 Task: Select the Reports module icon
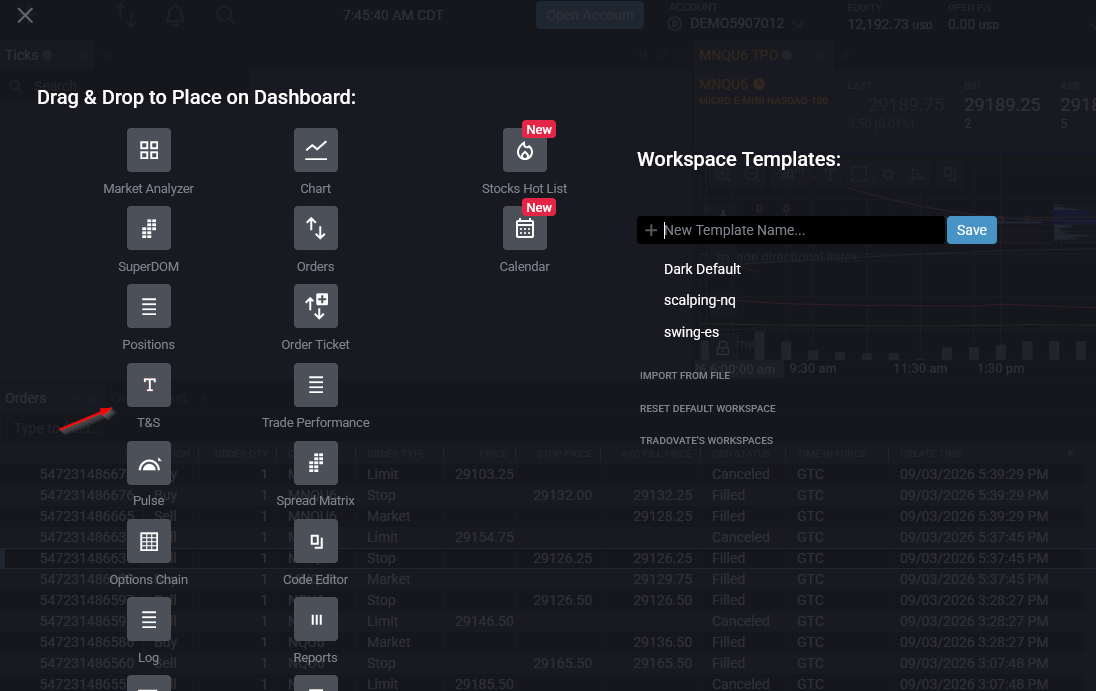coord(316,619)
